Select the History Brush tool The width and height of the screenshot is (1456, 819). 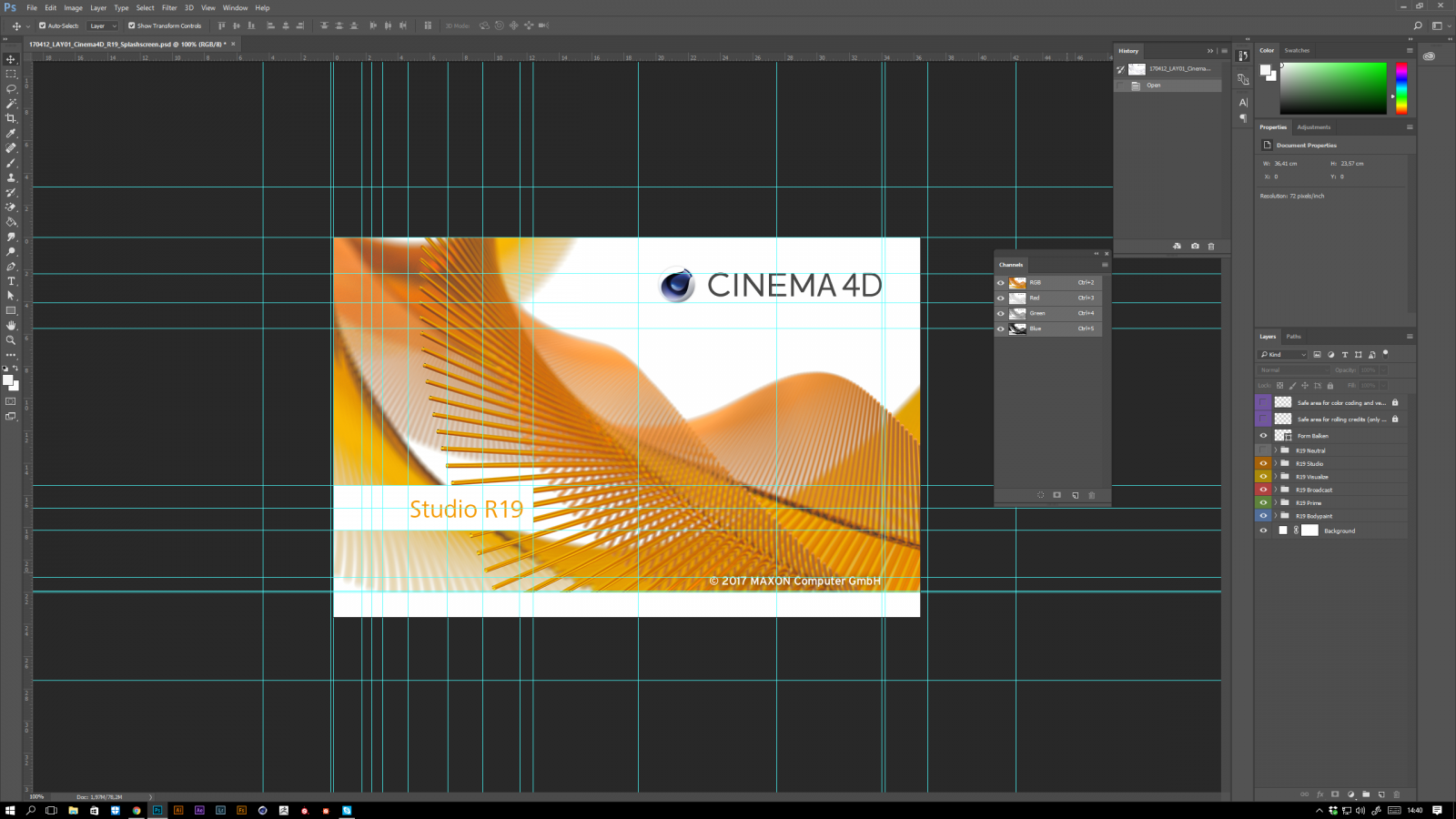(x=11, y=192)
